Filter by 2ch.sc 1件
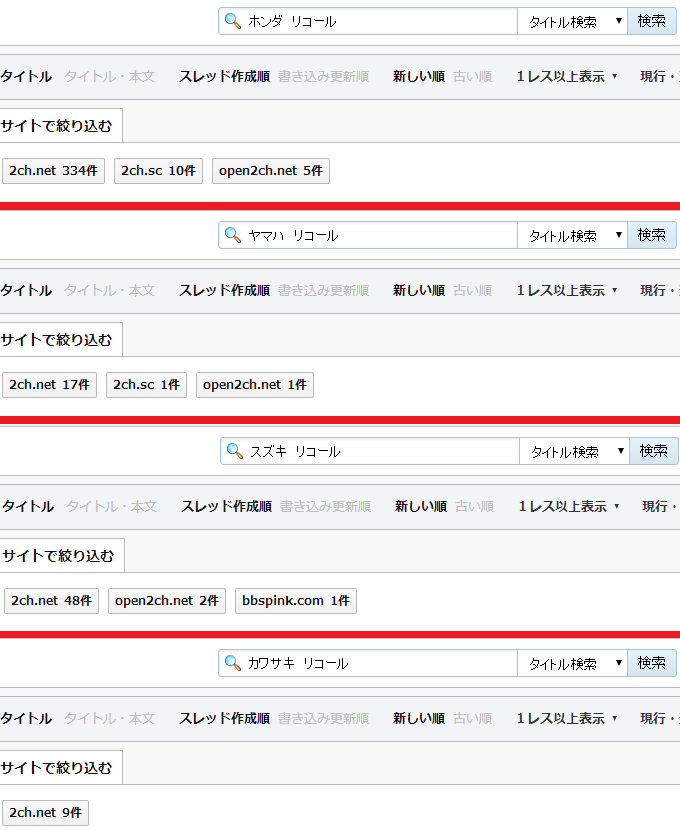The height and width of the screenshot is (830, 680). pyautogui.click(x=147, y=385)
